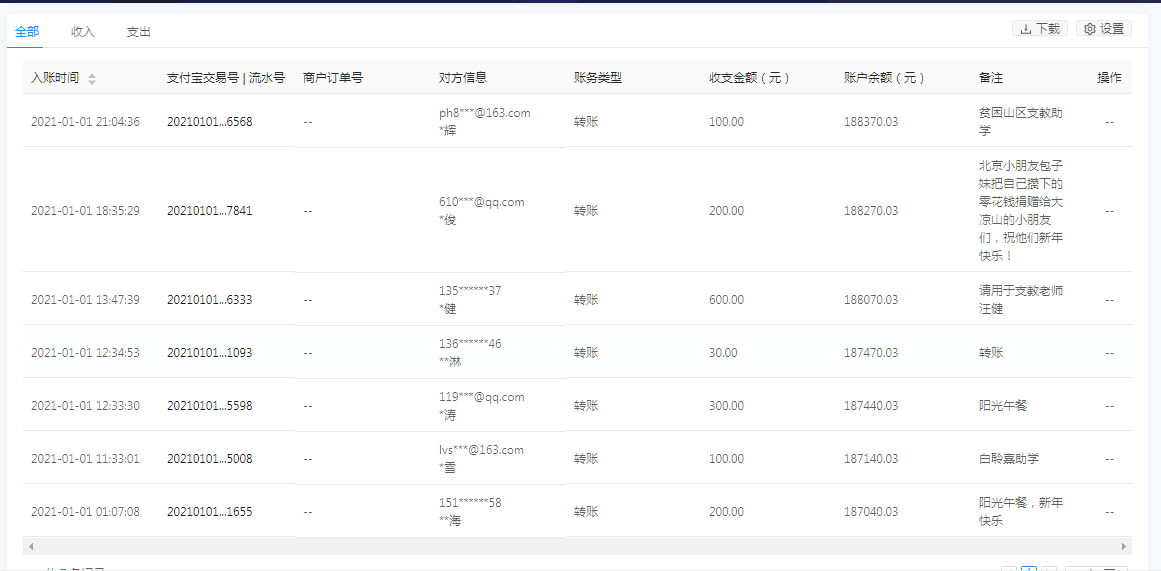Click counterparty ph8***@163.com
This screenshot has height=571, width=1161.
(484, 113)
